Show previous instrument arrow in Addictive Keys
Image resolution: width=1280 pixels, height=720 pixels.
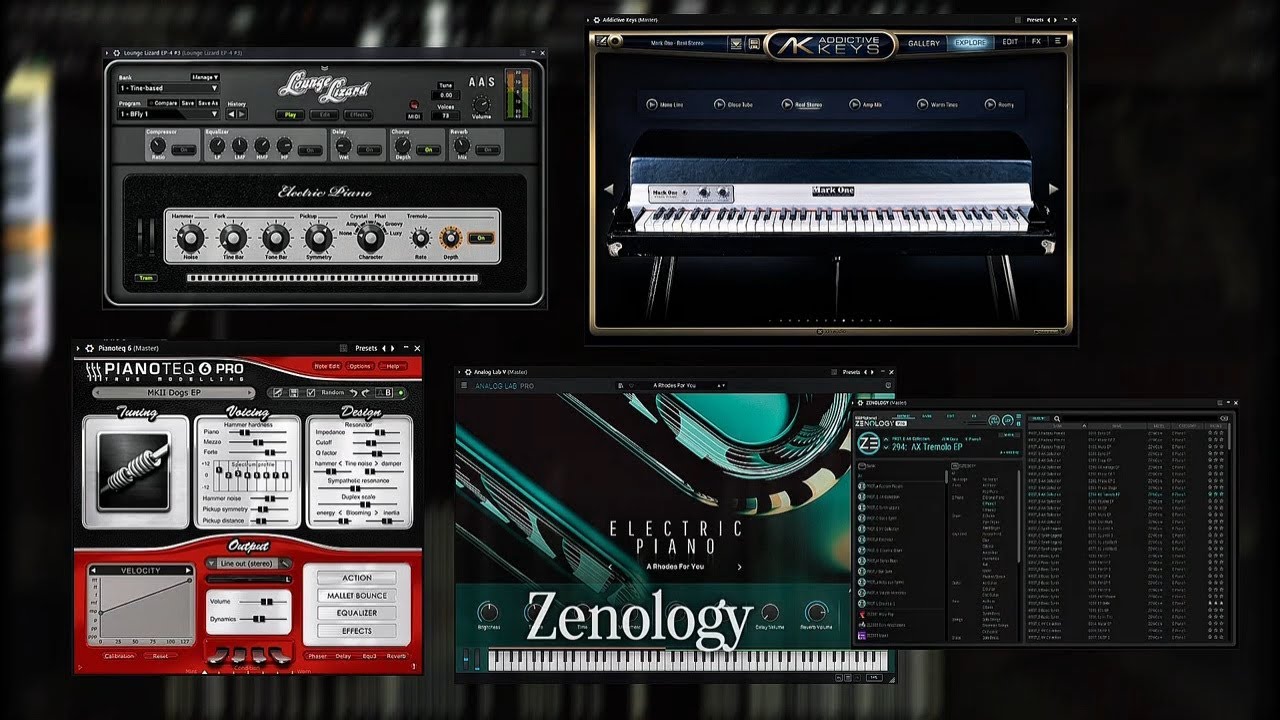point(608,188)
